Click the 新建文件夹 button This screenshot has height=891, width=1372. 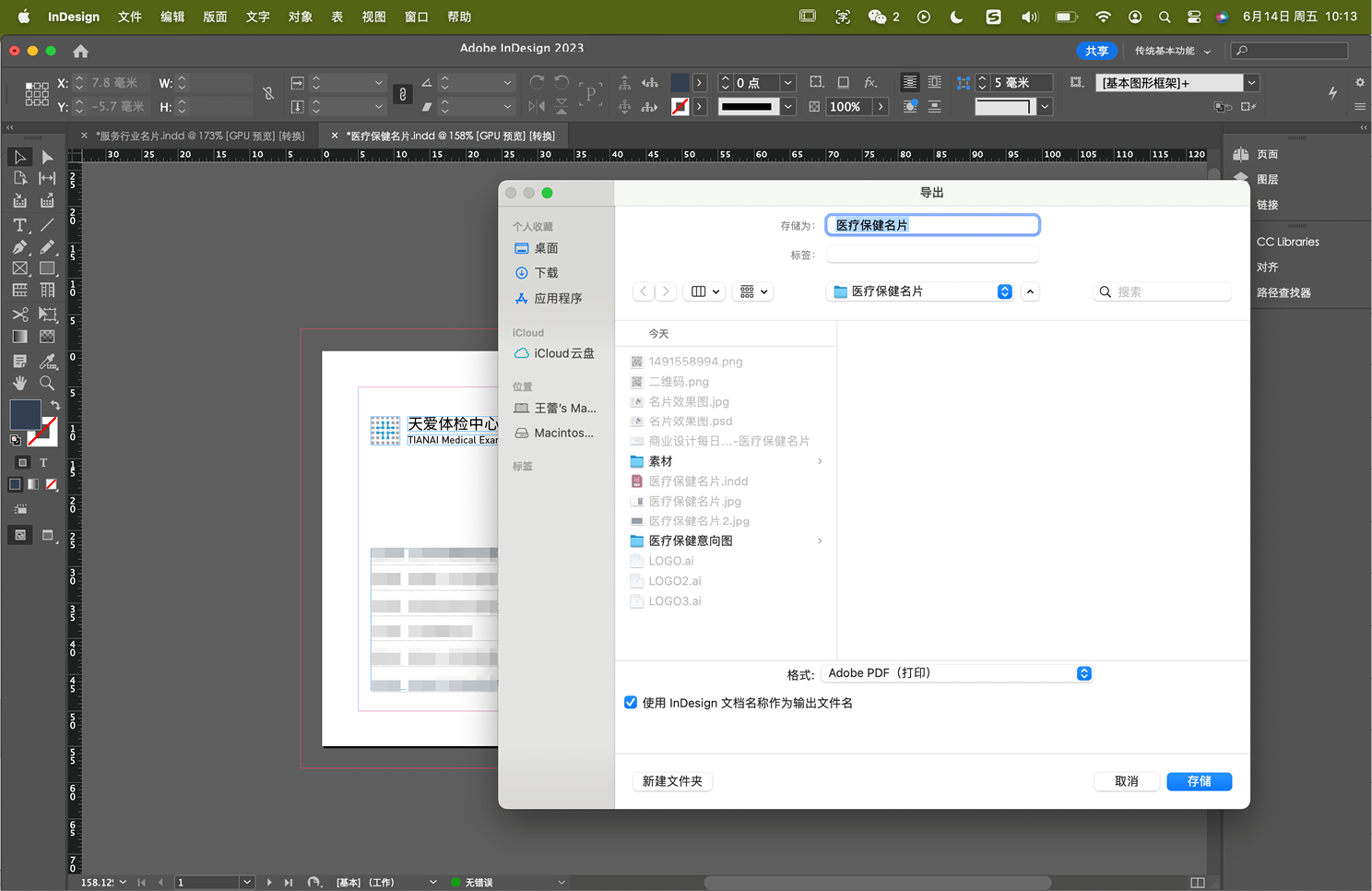tap(672, 781)
